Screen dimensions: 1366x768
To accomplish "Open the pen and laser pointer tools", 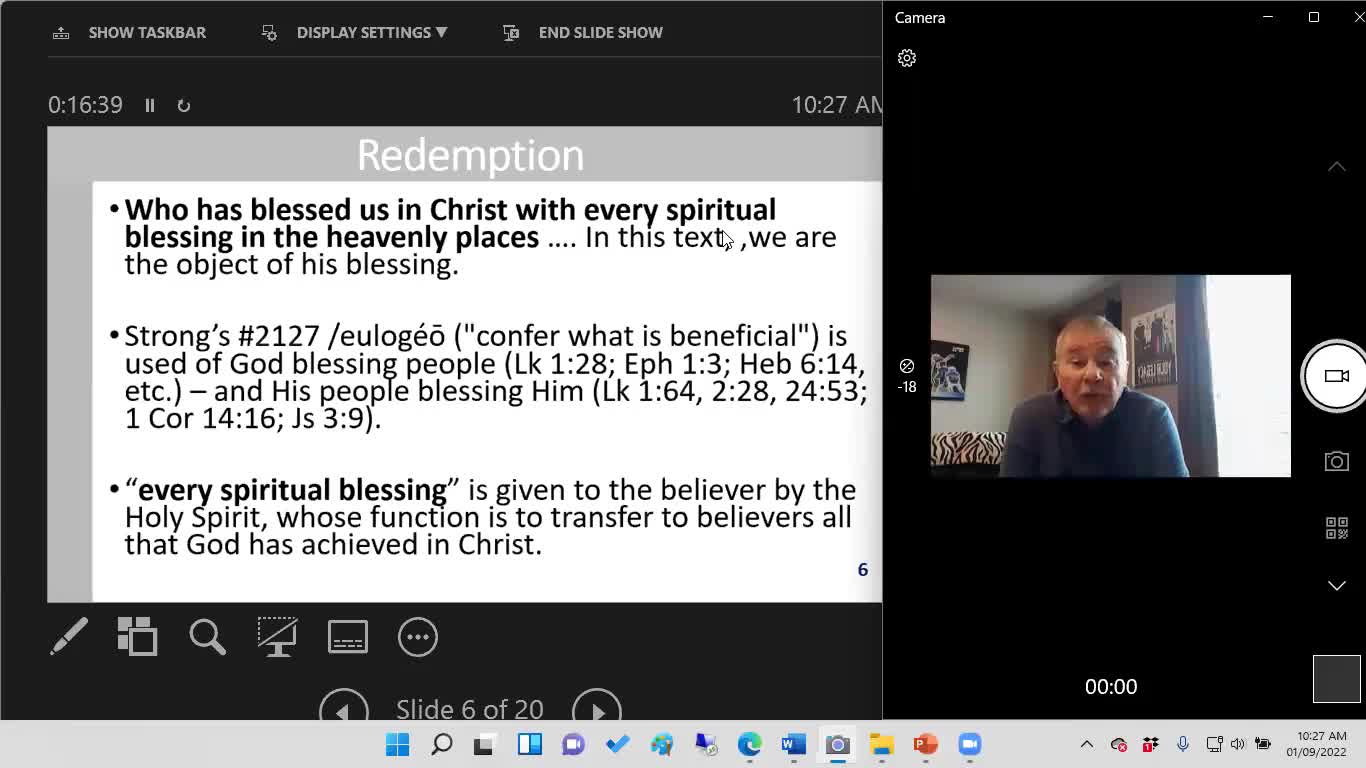I will tap(69, 637).
